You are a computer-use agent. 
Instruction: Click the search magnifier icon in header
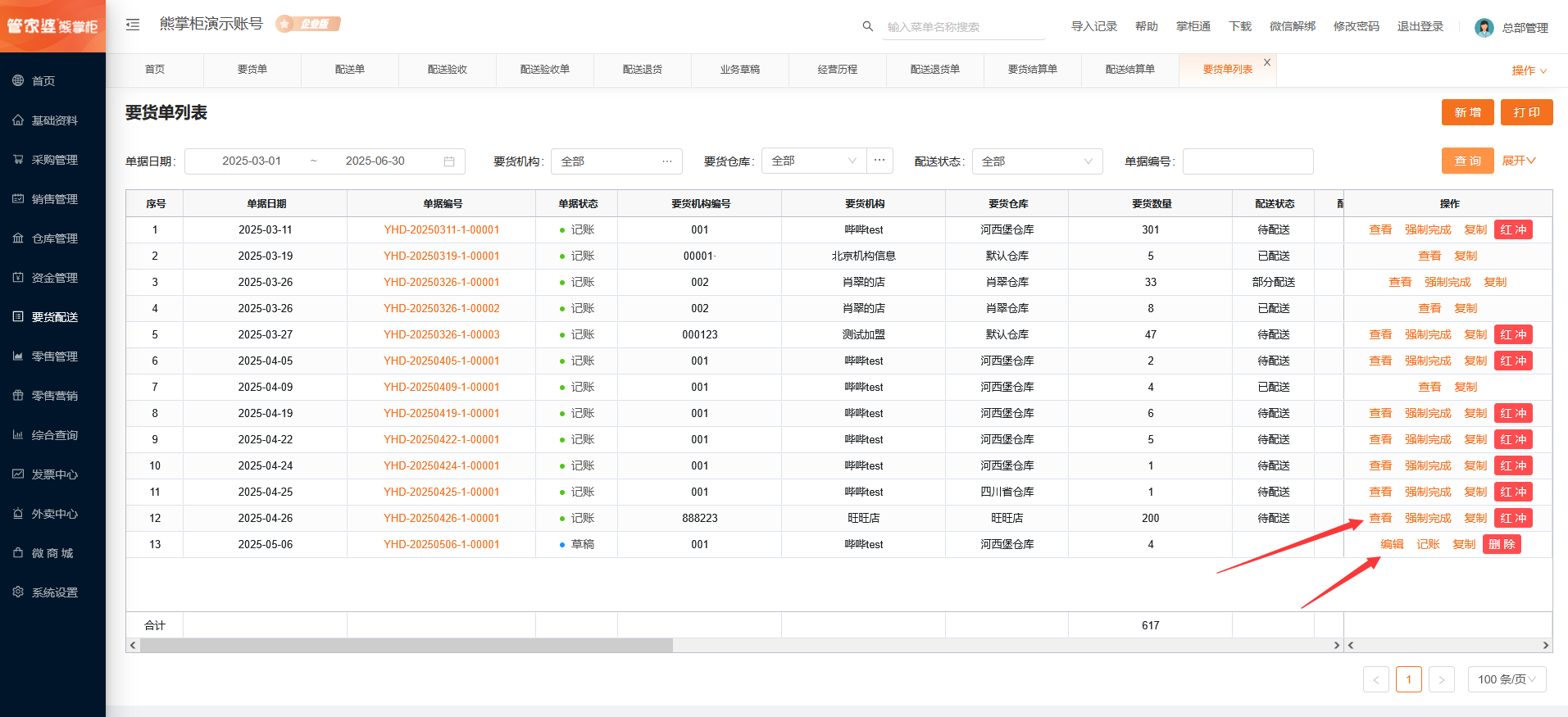(867, 26)
